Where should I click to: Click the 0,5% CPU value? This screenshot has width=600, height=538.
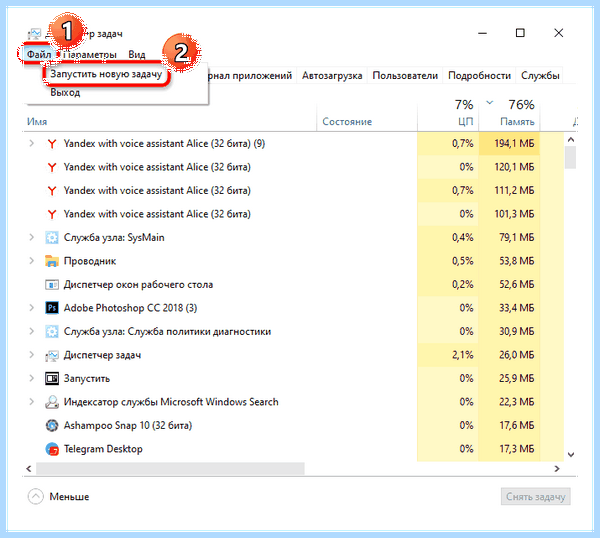462,261
